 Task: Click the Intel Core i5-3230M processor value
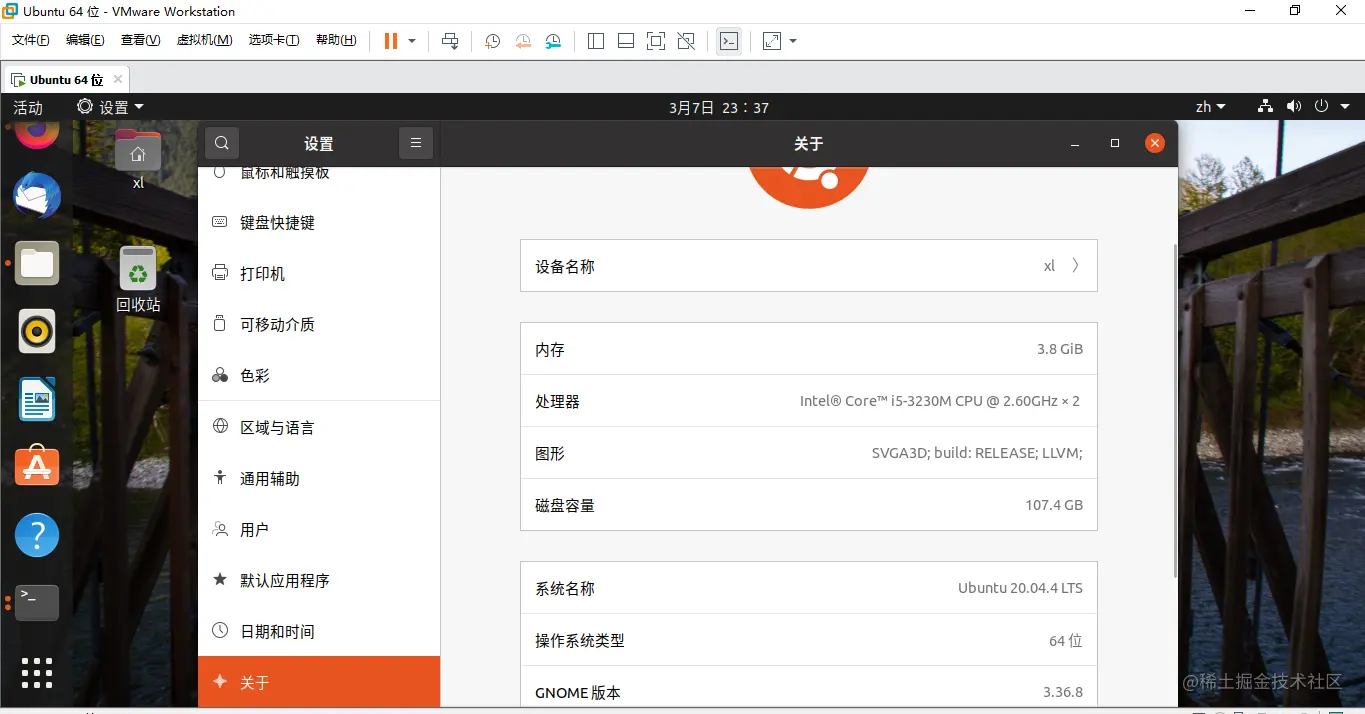pos(940,401)
